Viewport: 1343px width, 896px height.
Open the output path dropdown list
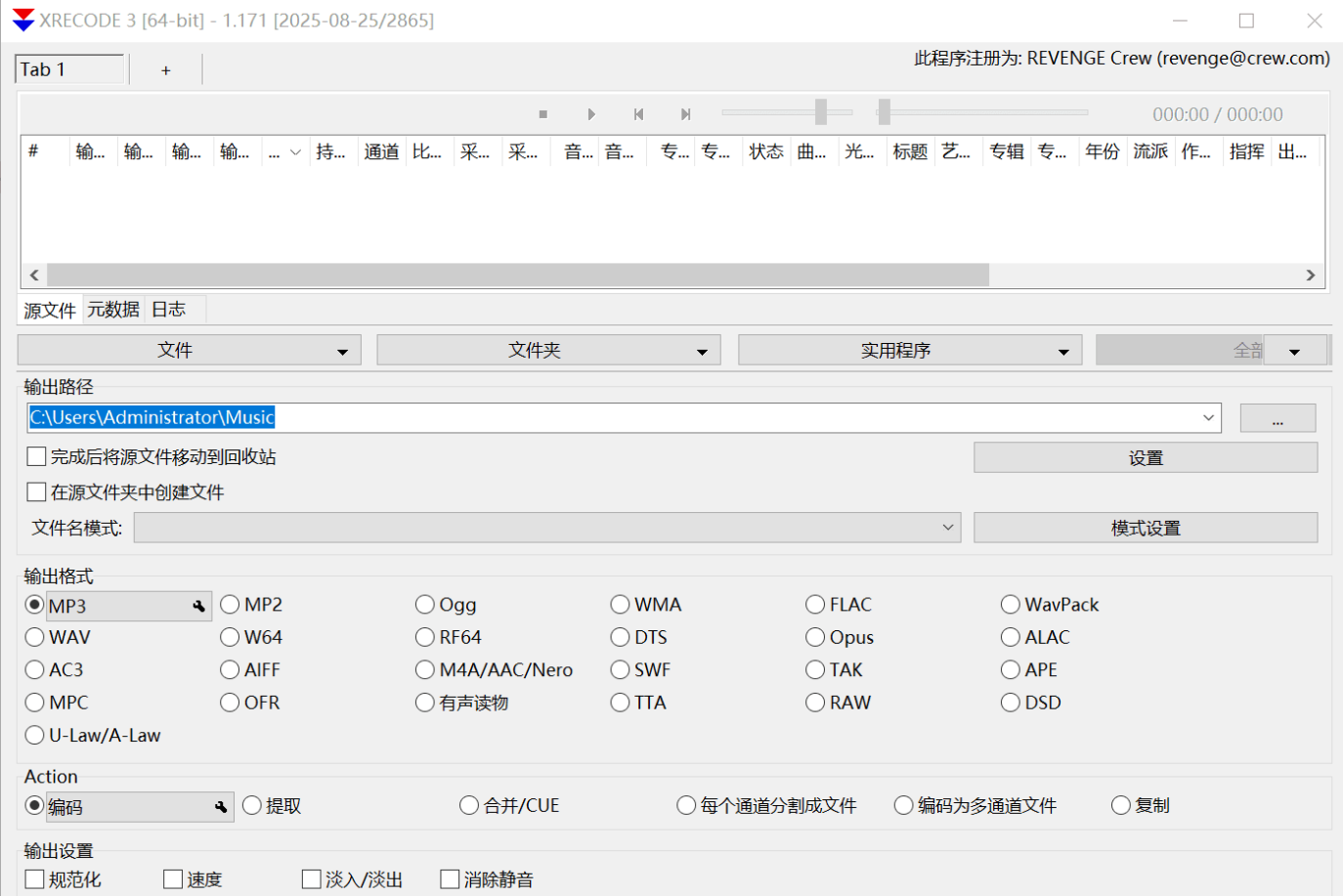pyautogui.click(x=1209, y=418)
